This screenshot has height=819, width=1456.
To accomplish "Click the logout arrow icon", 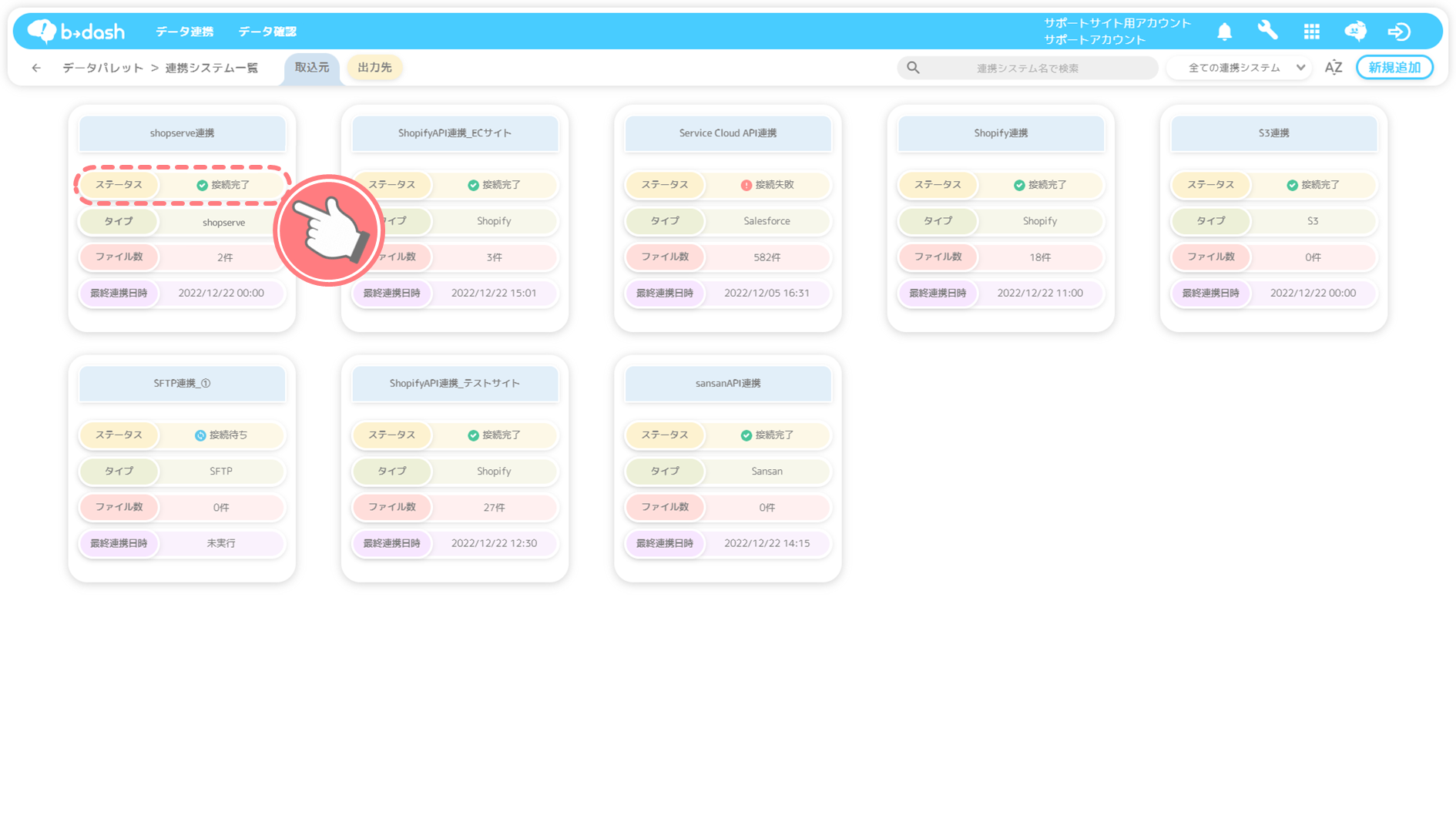I will tap(1399, 31).
